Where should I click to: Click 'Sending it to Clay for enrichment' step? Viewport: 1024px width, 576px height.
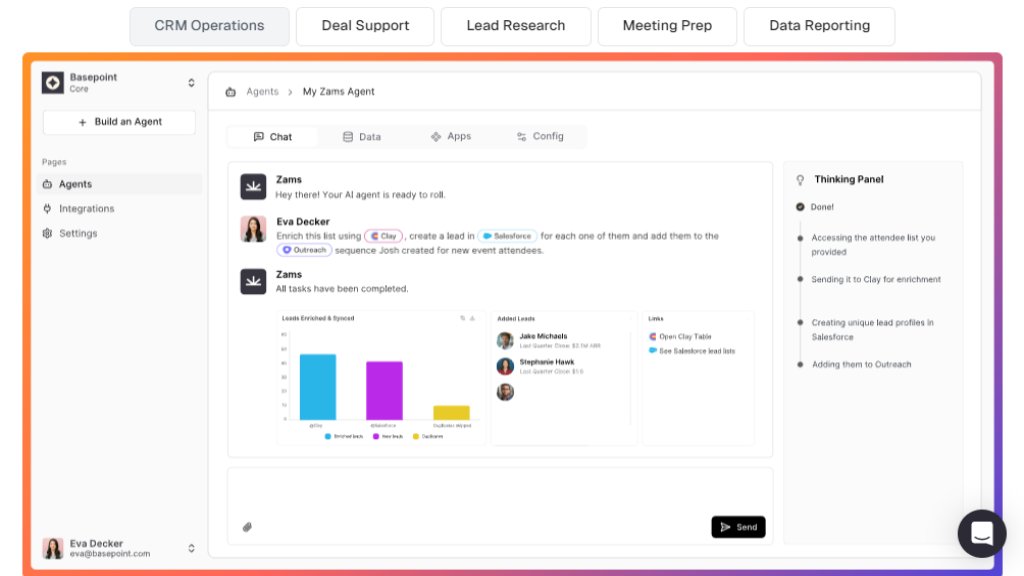[x=876, y=280]
